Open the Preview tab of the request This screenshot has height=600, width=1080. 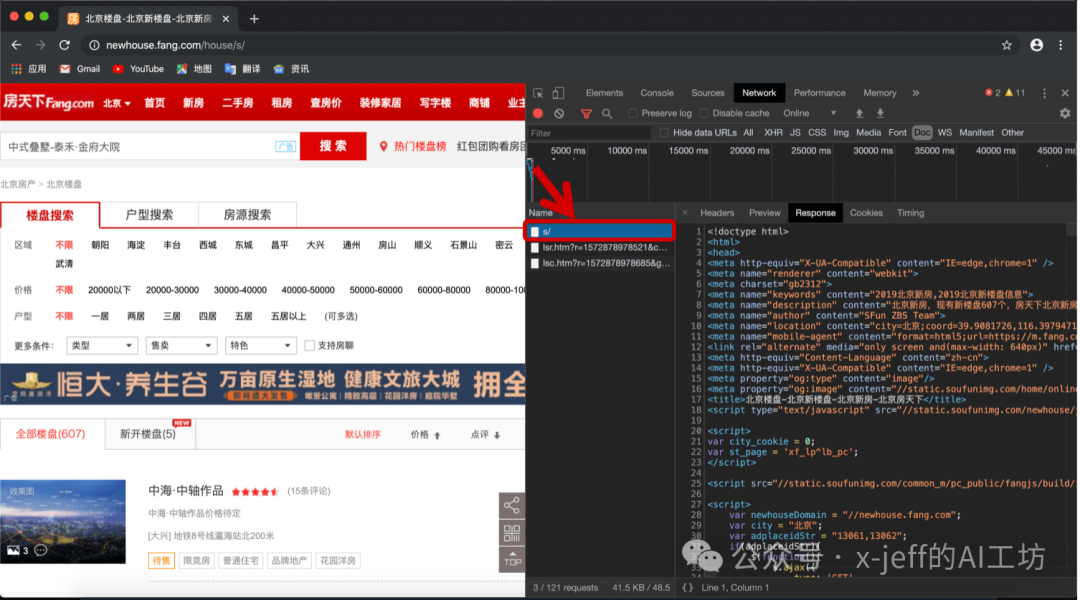pos(765,213)
